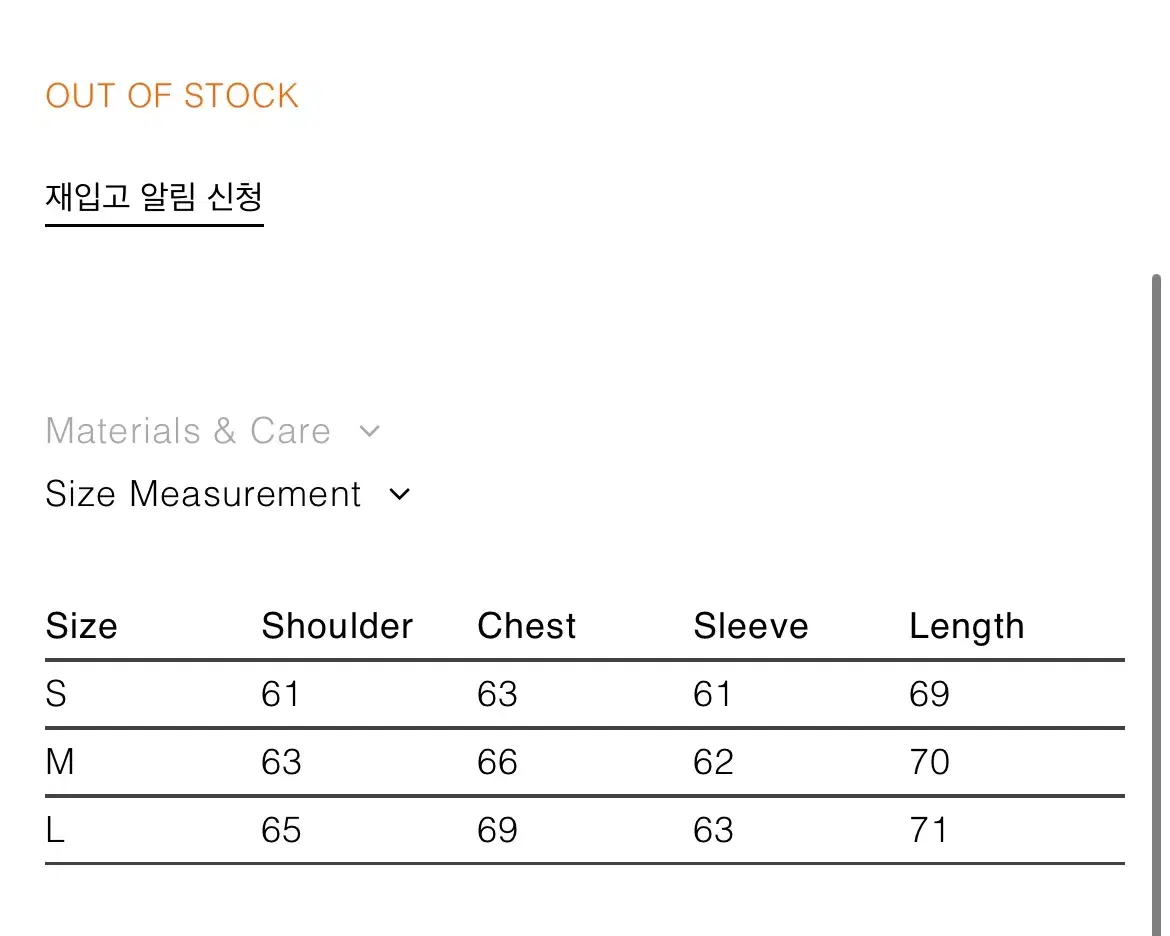Click the page's vertical scrollbar
1170x936 pixels.
[x=1156, y=605]
